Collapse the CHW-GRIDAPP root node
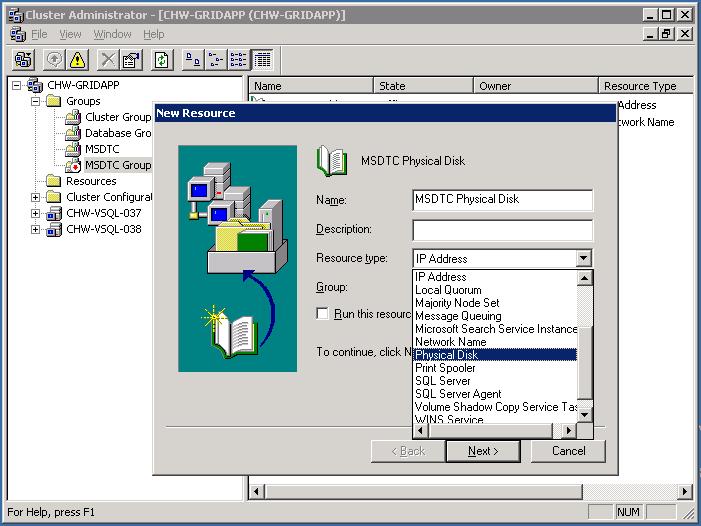 click(x=17, y=85)
